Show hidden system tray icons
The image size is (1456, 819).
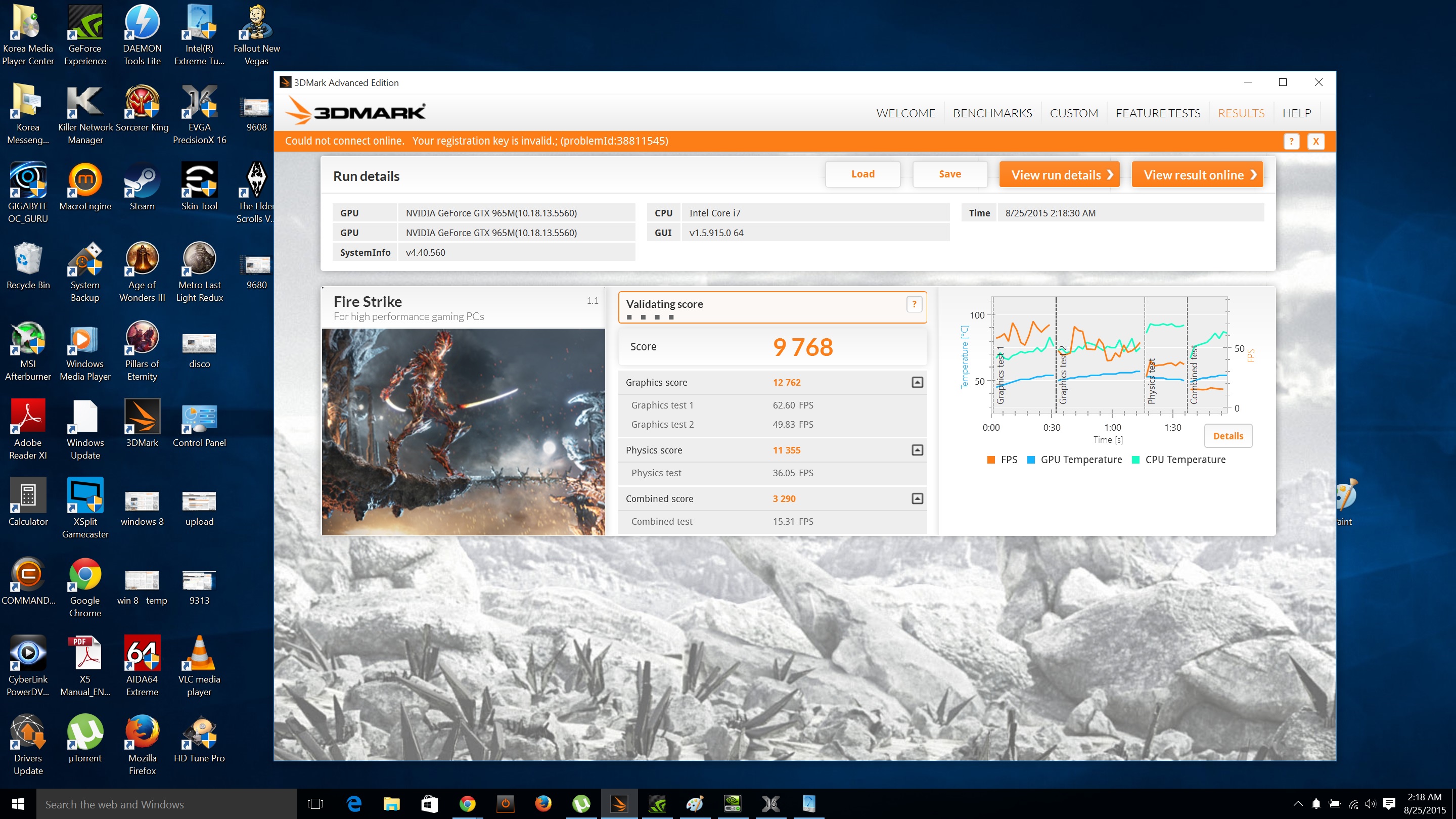1298,803
